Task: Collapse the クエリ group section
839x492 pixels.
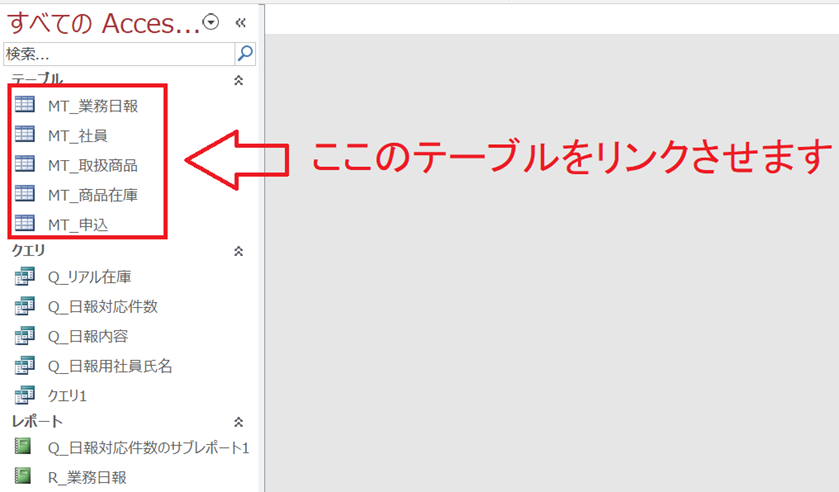Action: [x=238, y=251]
